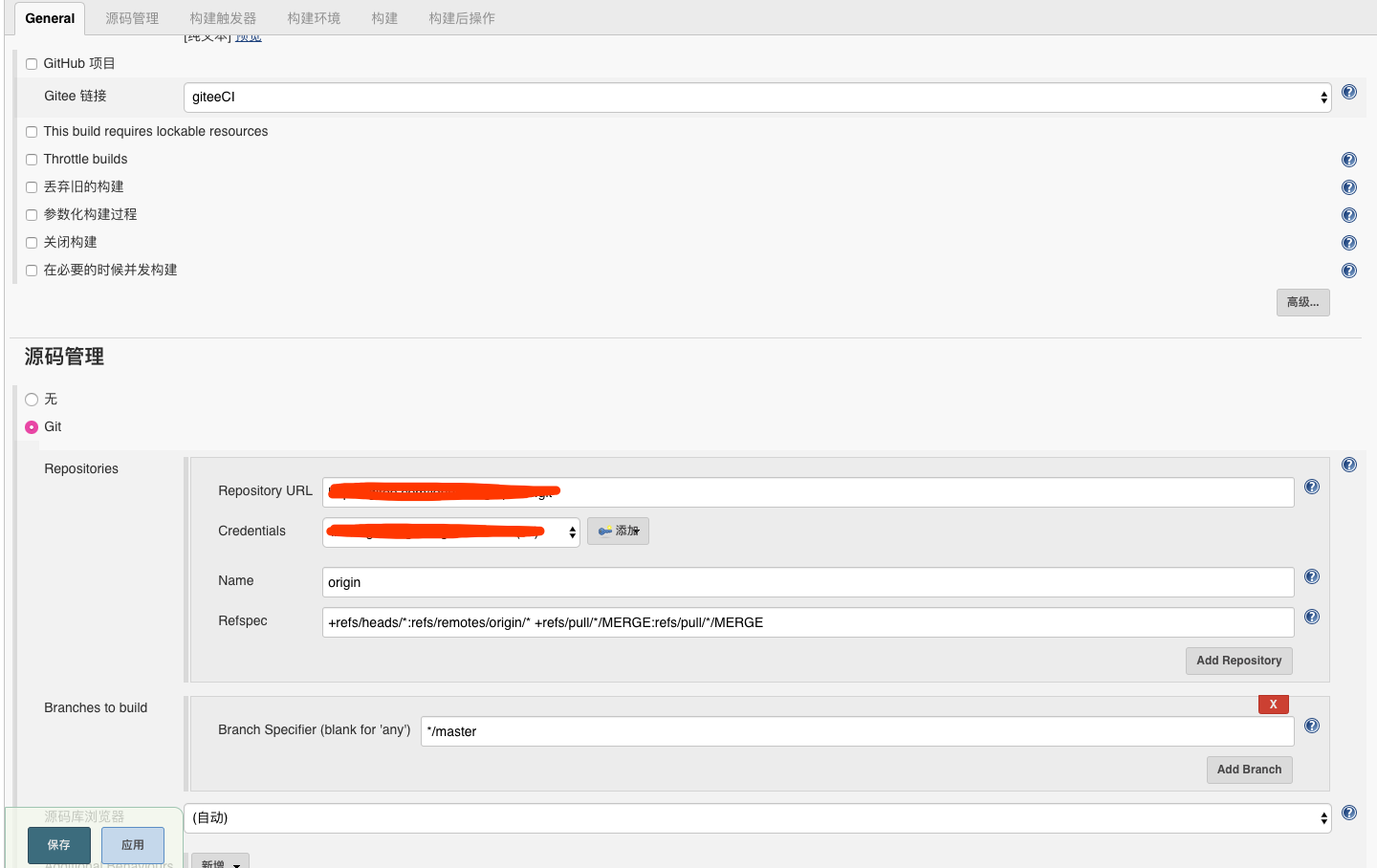
Task: Open the Gitee 链接 giteeCI dropdown
Action: [x=756, y=98]
